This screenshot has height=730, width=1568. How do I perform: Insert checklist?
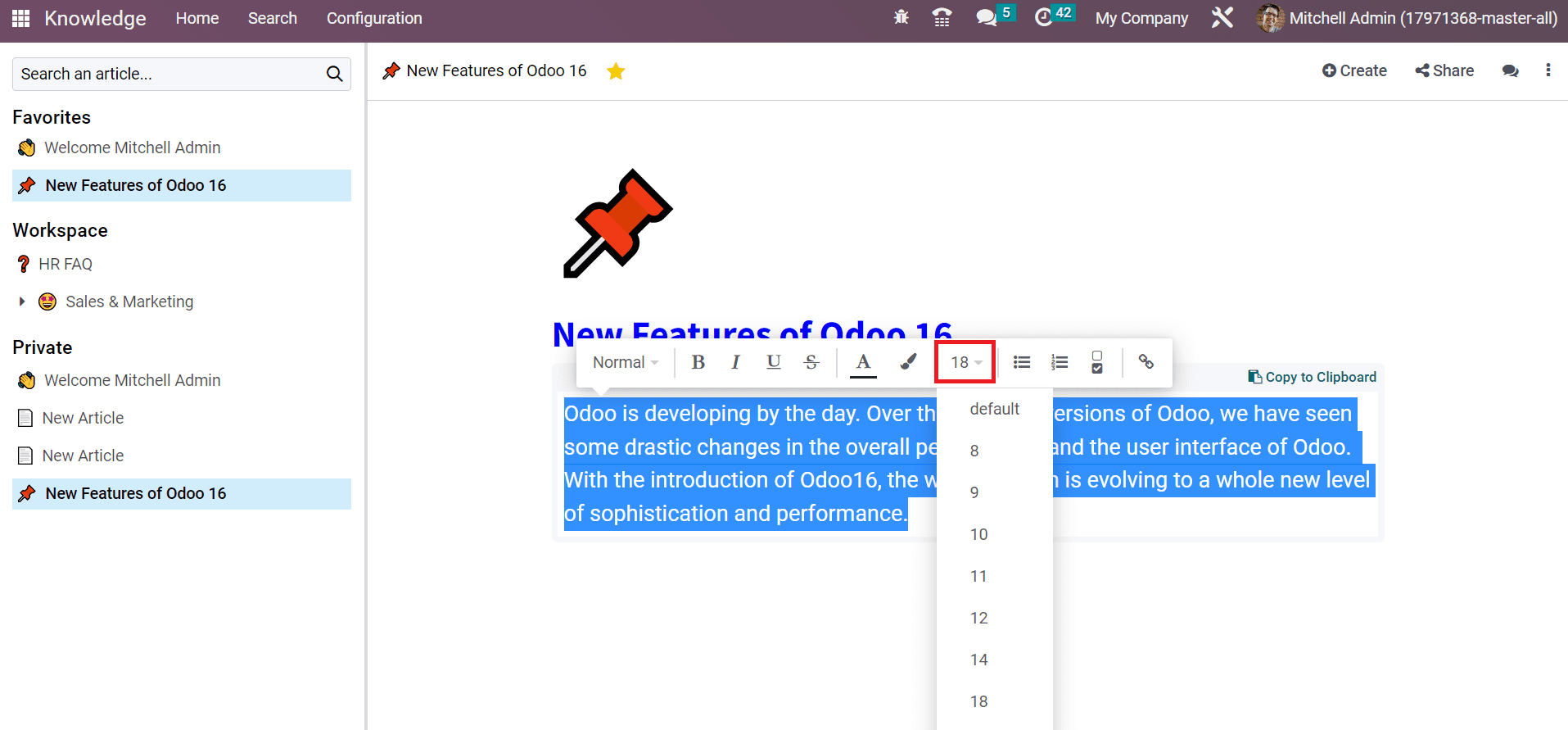(x=1097, y=362)
